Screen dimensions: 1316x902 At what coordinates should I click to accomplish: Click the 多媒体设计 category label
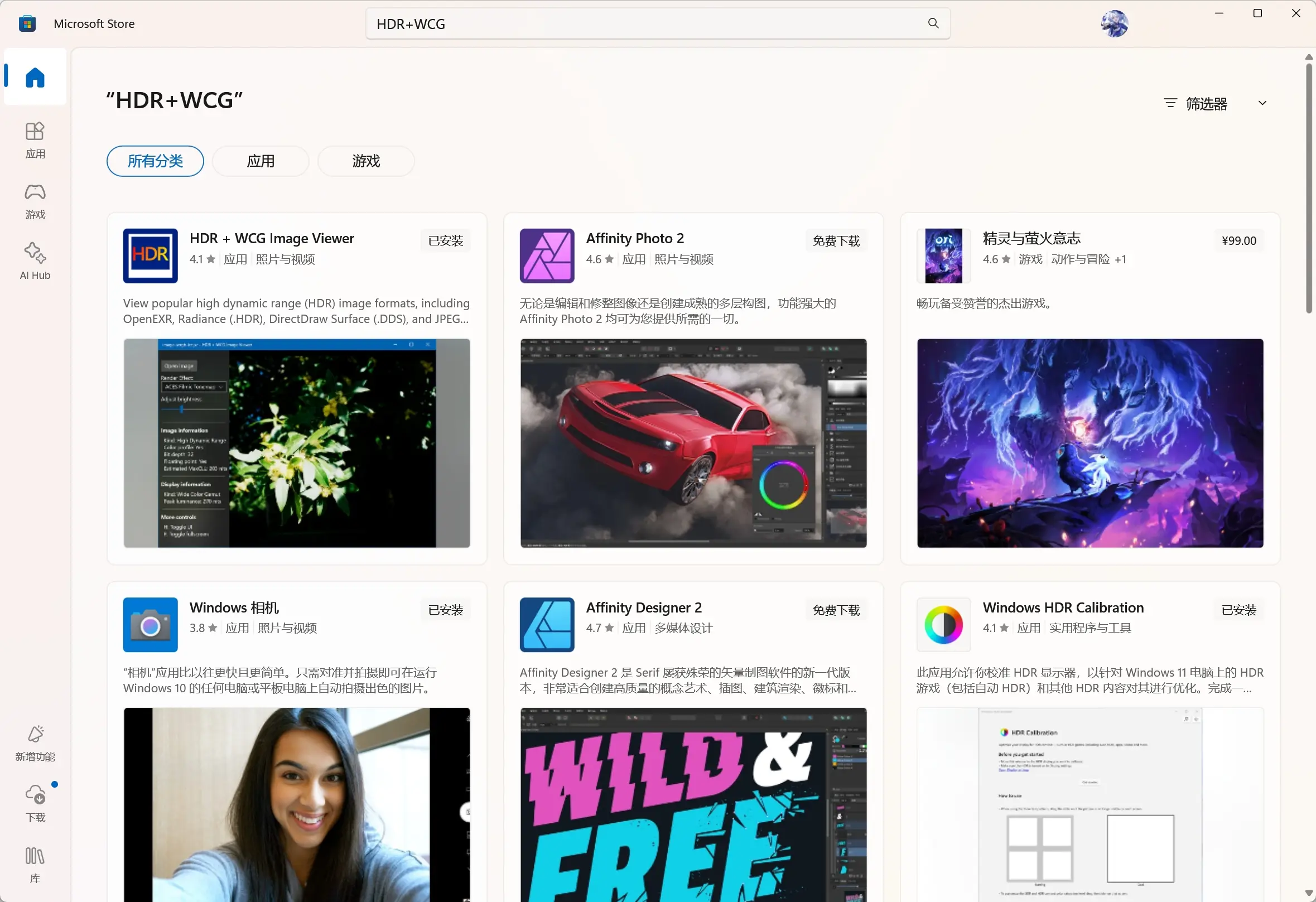click(x=683, y=628)
